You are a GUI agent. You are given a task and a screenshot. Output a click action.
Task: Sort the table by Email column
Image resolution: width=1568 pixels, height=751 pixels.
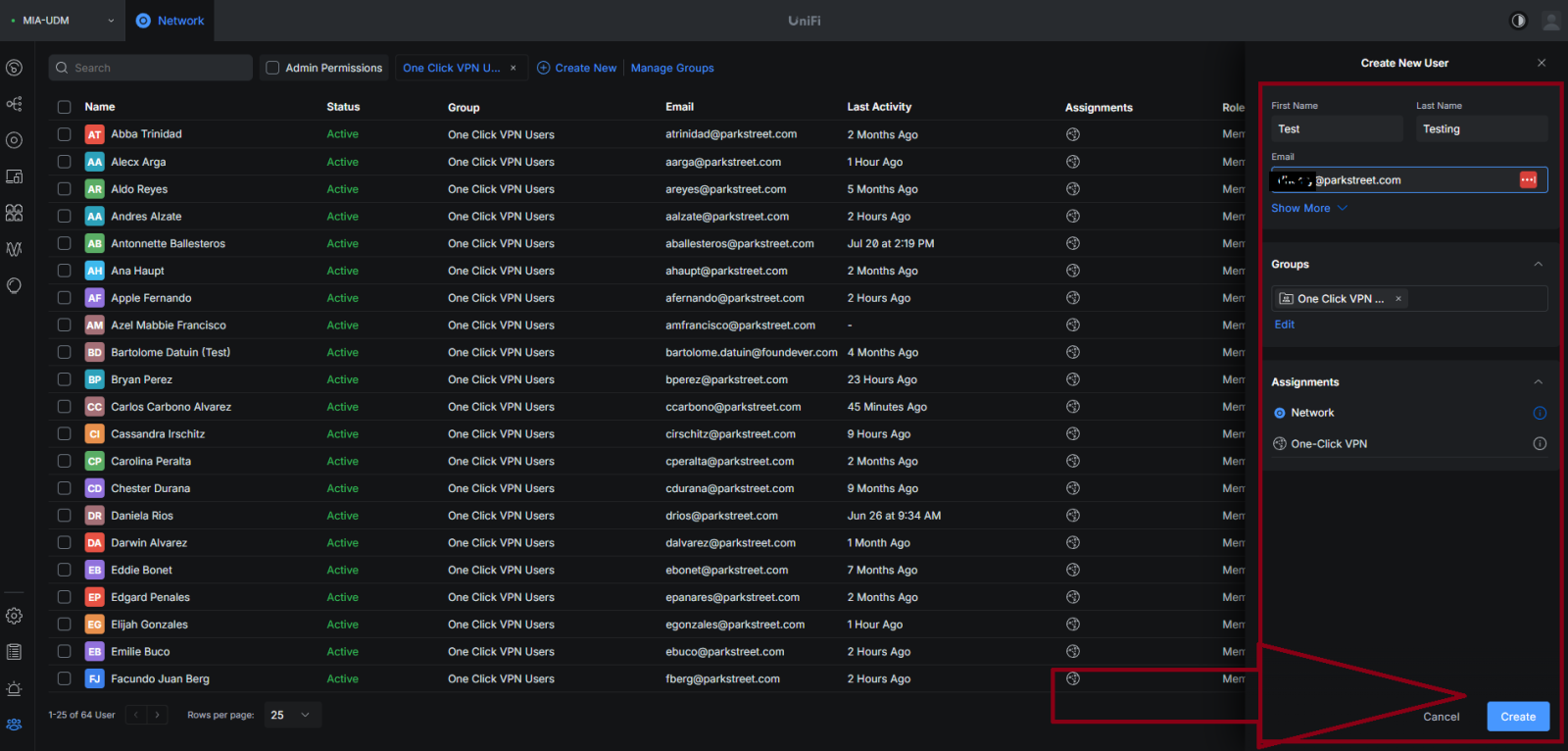point(679,107)
